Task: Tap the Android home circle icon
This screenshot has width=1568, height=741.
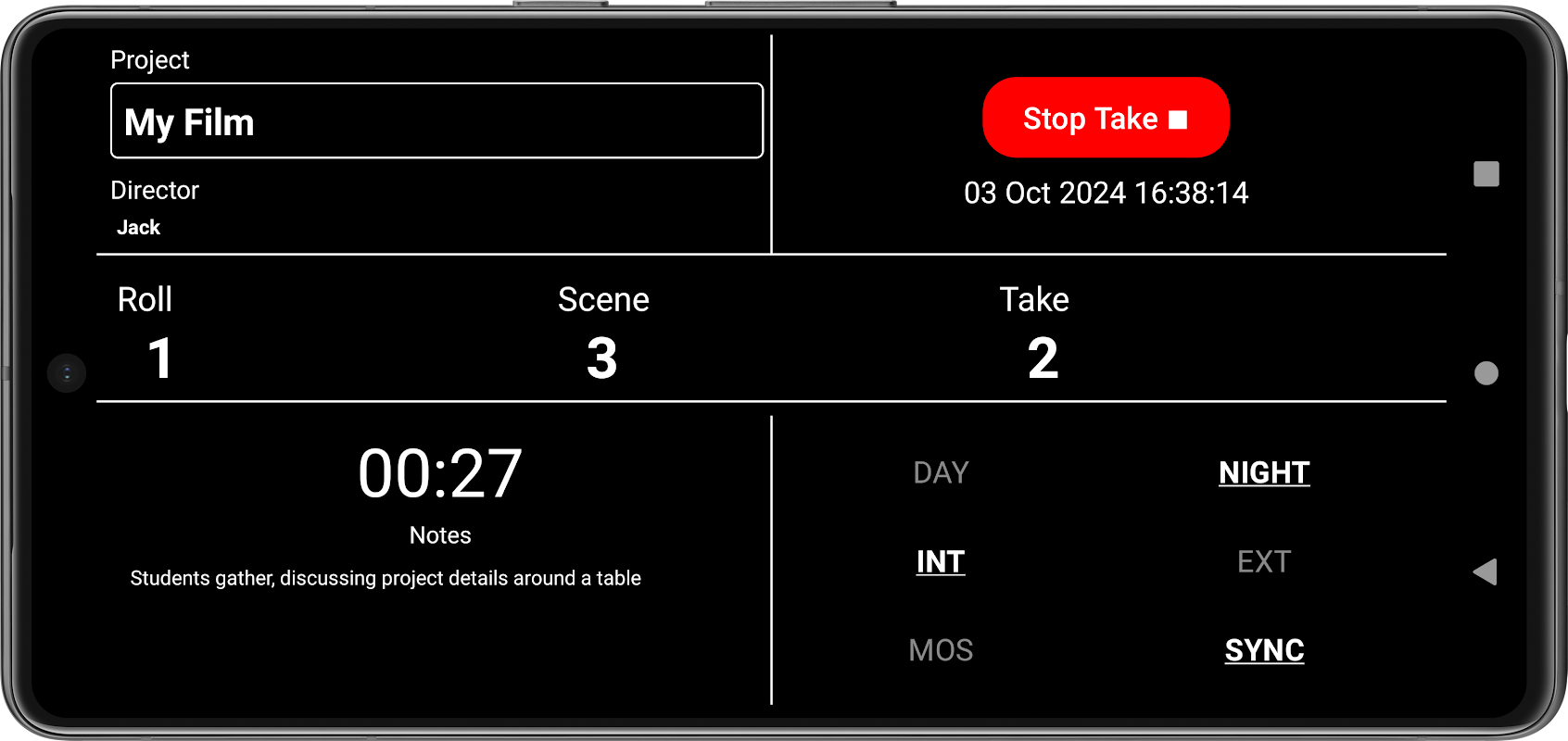Action: (x=1486, y=373)
